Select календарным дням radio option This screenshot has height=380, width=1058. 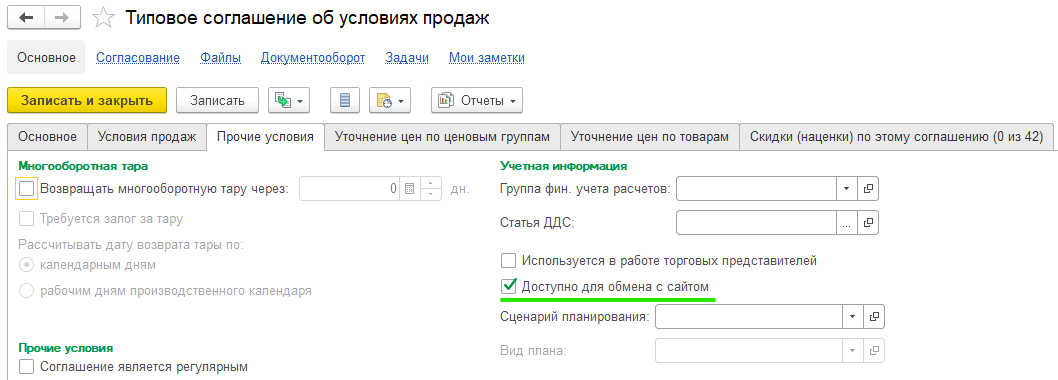pos(26,265)
